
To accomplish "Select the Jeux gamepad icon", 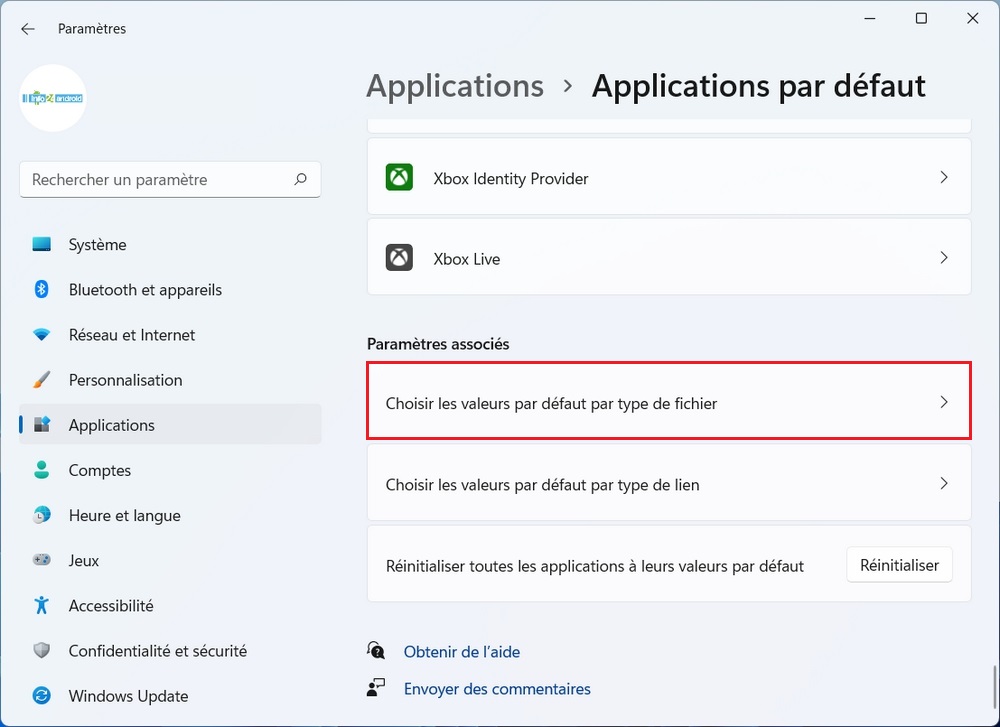I will point(41,560).
